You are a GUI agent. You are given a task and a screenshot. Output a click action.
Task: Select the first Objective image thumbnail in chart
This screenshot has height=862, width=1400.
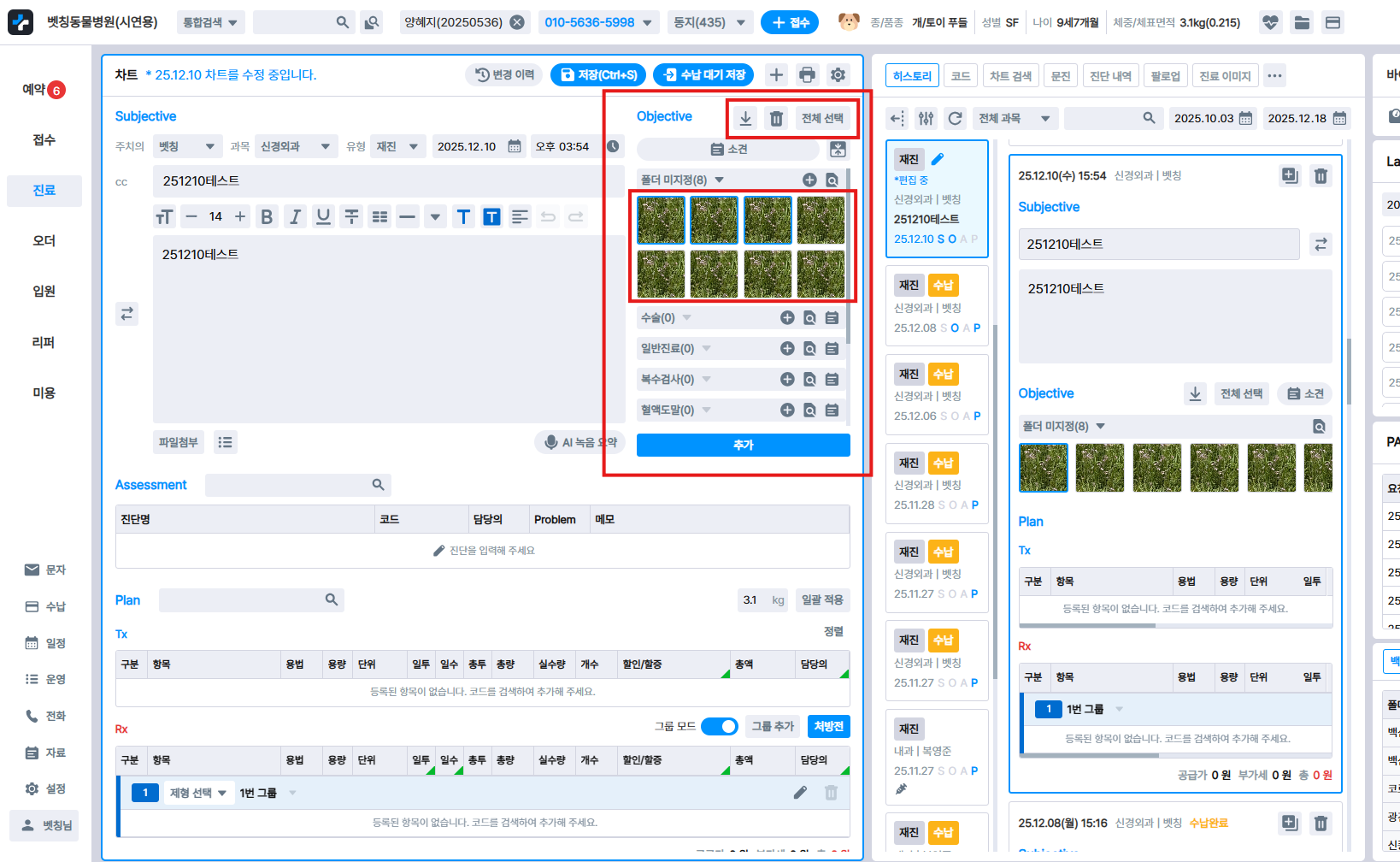(x=661, y=220)
